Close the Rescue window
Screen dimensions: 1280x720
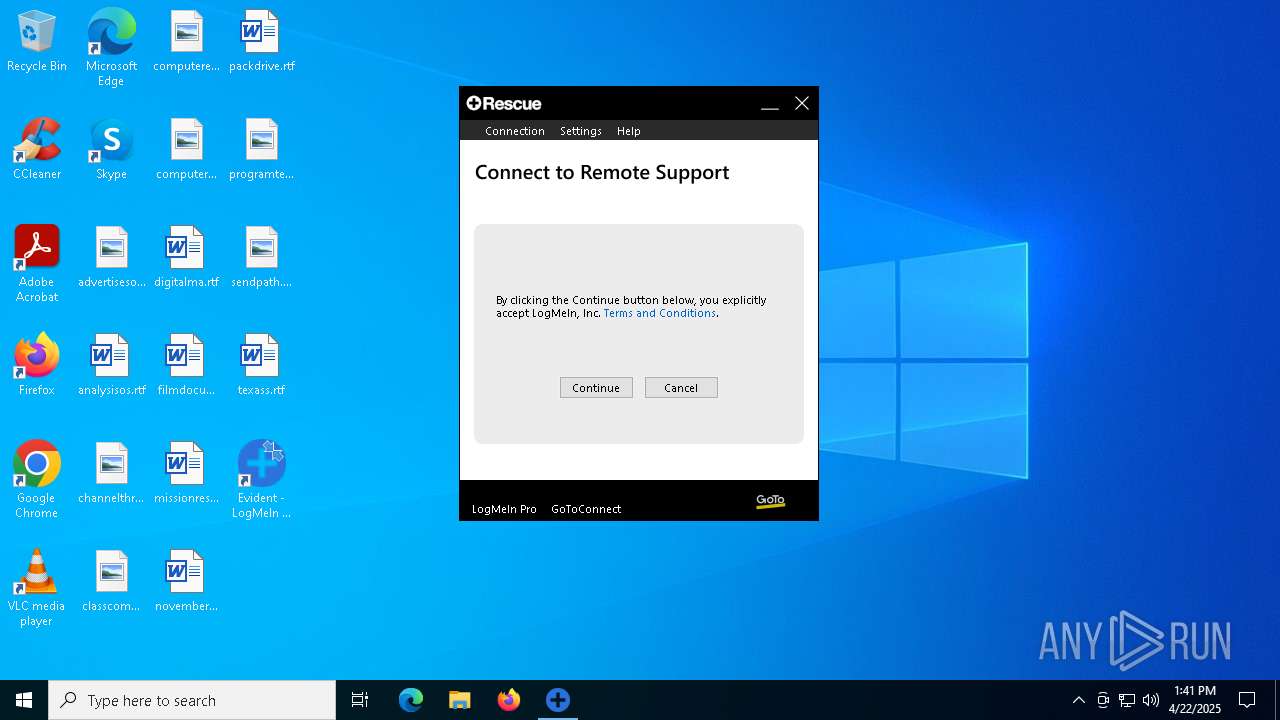802,104
